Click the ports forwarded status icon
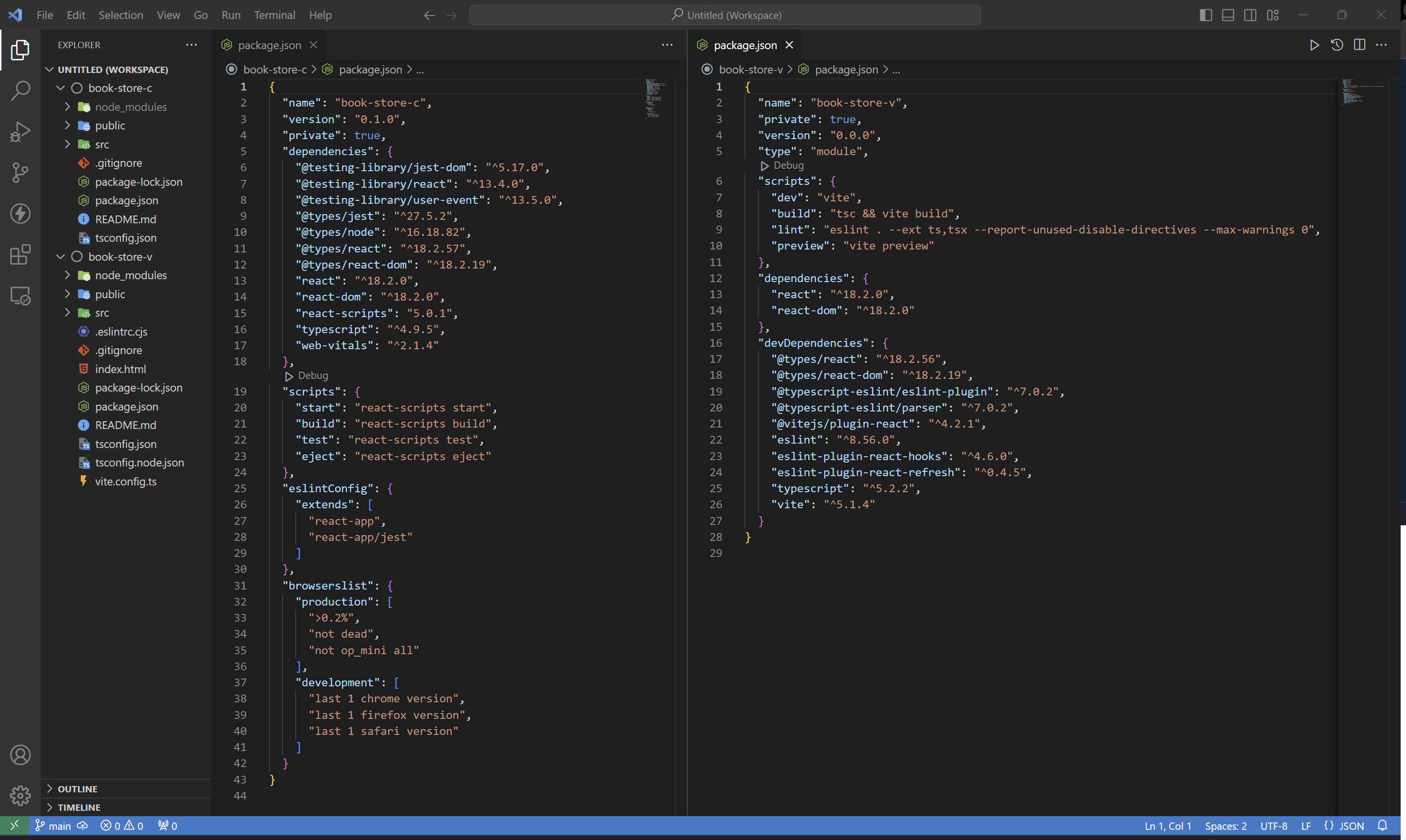 (167, 825)
